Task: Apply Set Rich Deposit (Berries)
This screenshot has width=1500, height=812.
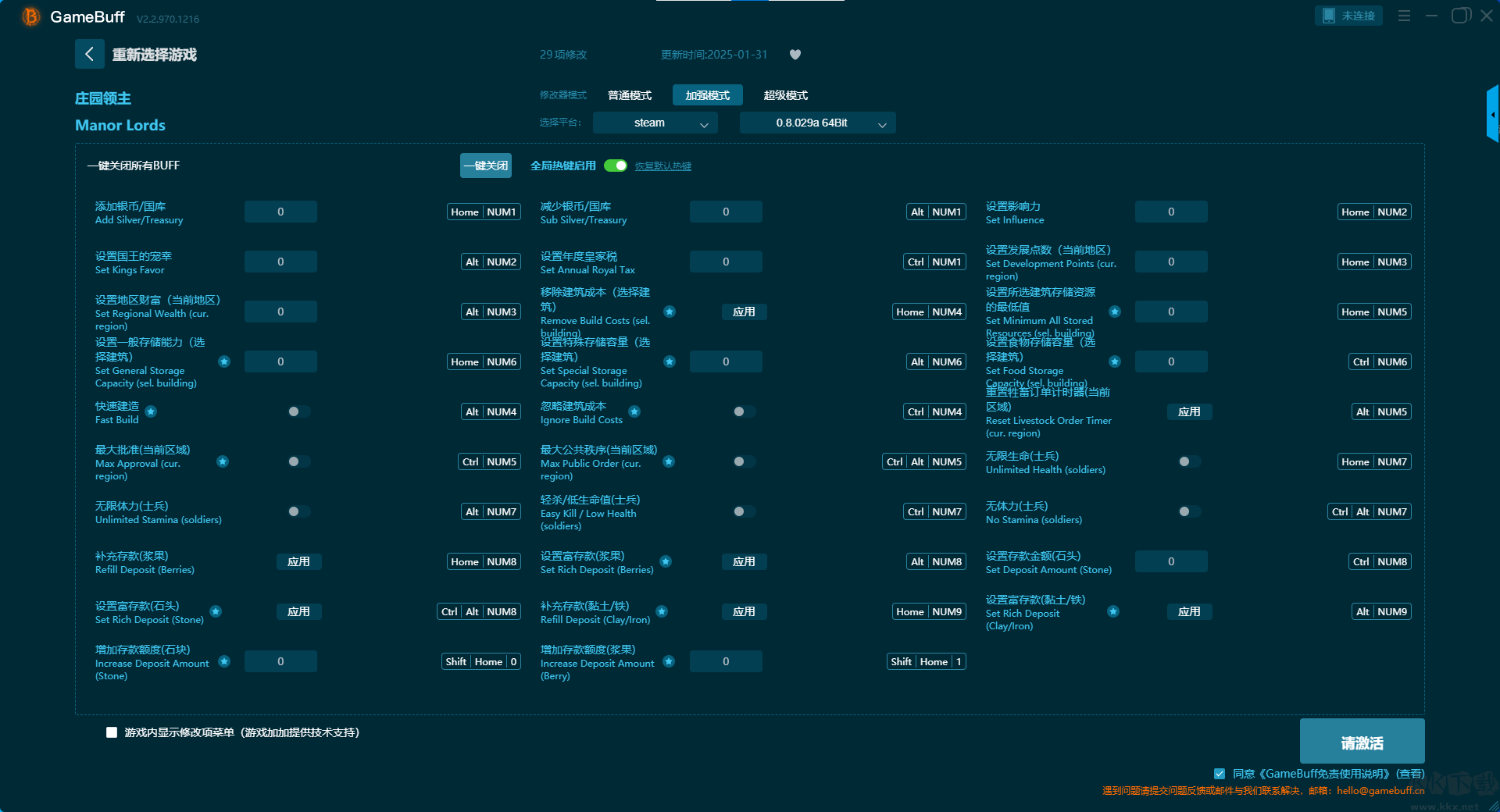Action: click(744, 561)
